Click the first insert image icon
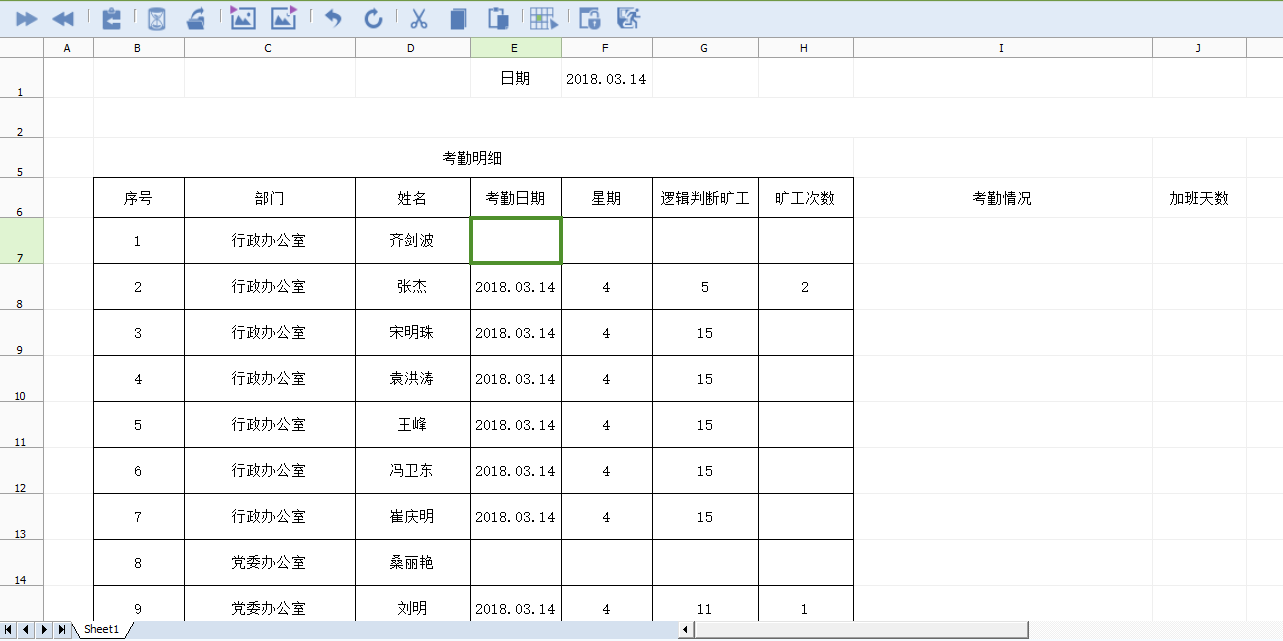The image size is (1283, 641). pyautogui.click(x=243, y=18)
